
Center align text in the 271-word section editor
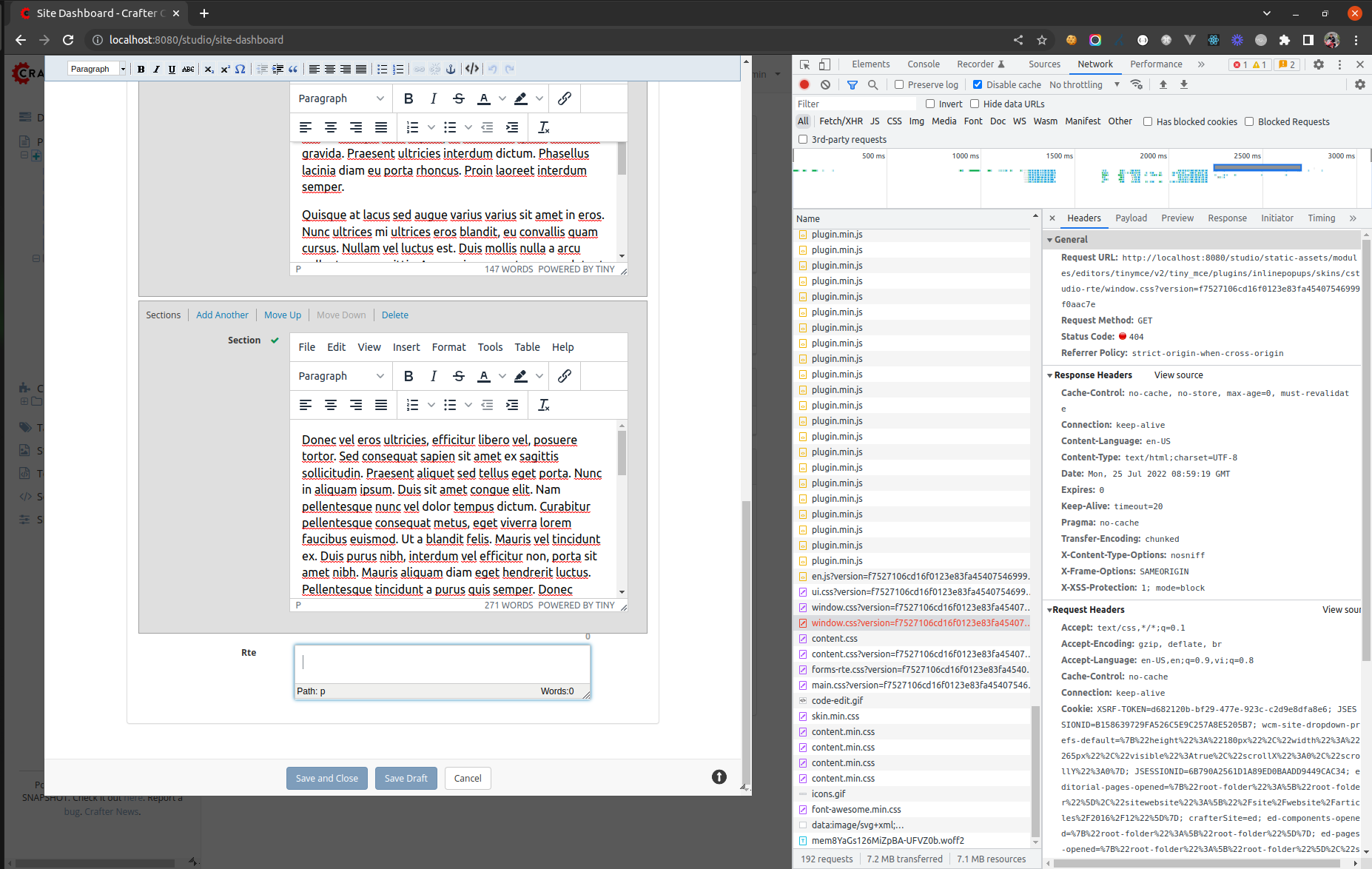point(331,405)
